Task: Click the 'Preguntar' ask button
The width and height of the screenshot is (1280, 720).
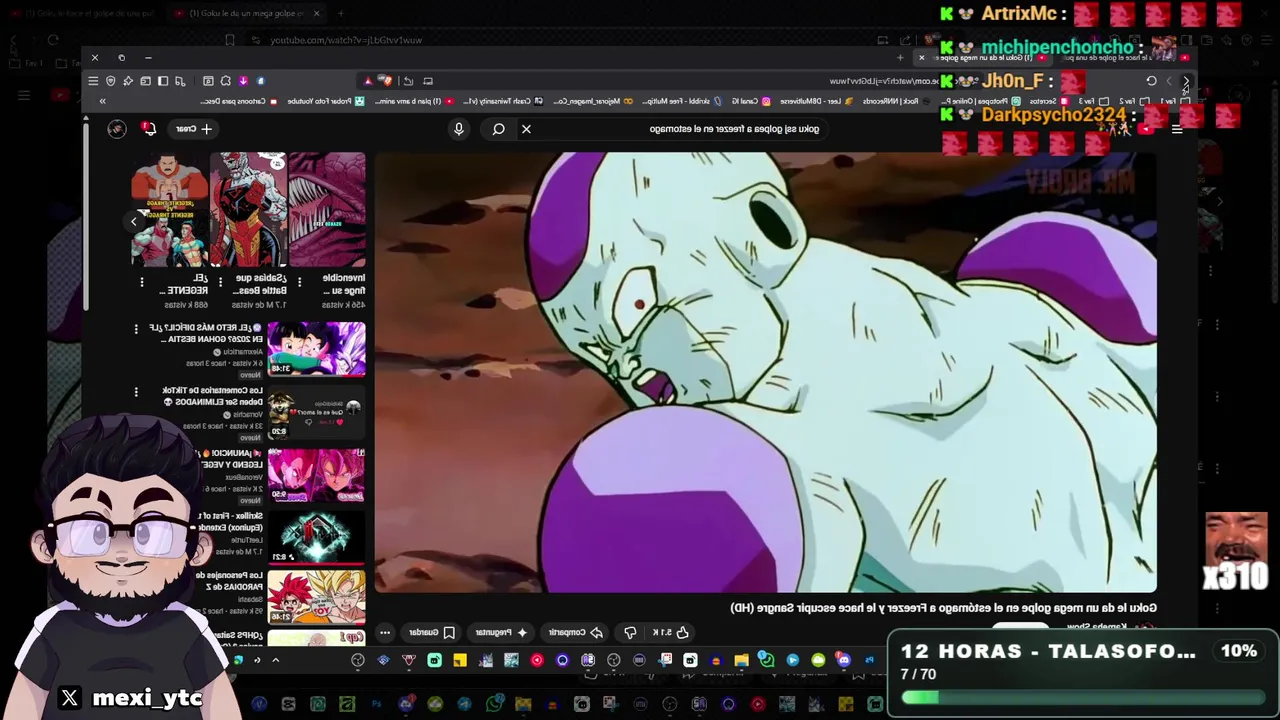Action: coord(501,632)
